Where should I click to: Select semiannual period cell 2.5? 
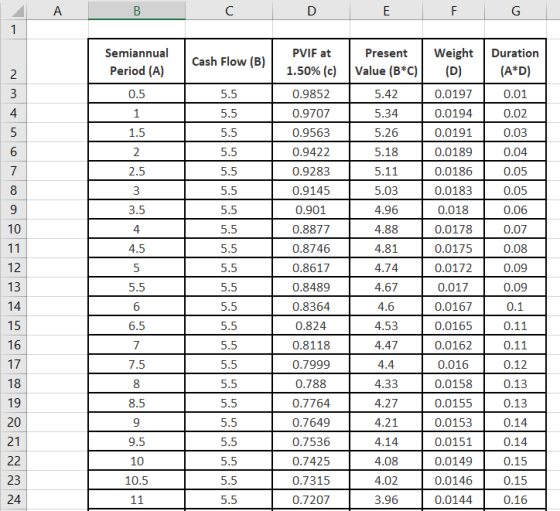137,171
